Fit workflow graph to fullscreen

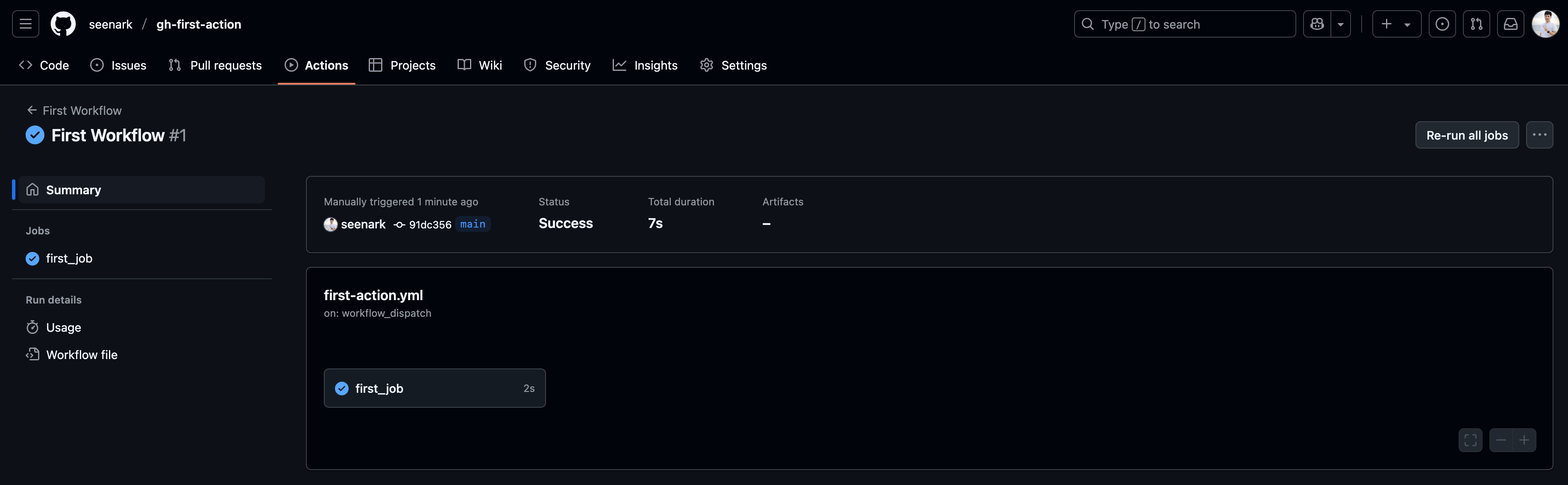tap(1471, 440)
